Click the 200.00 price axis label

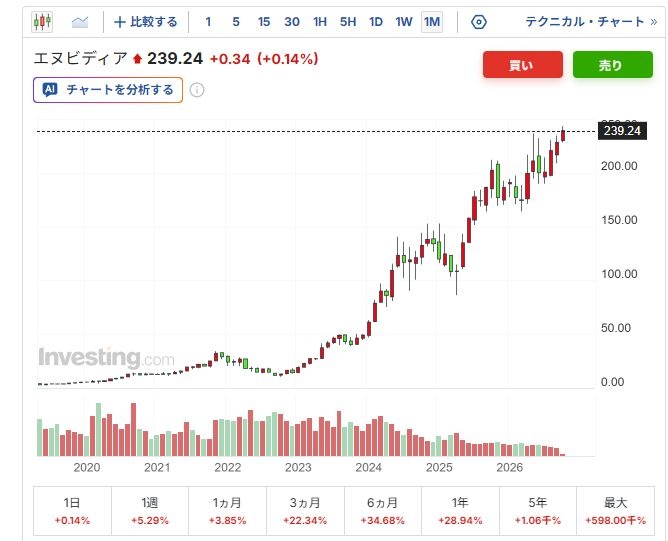pos(619,166)
